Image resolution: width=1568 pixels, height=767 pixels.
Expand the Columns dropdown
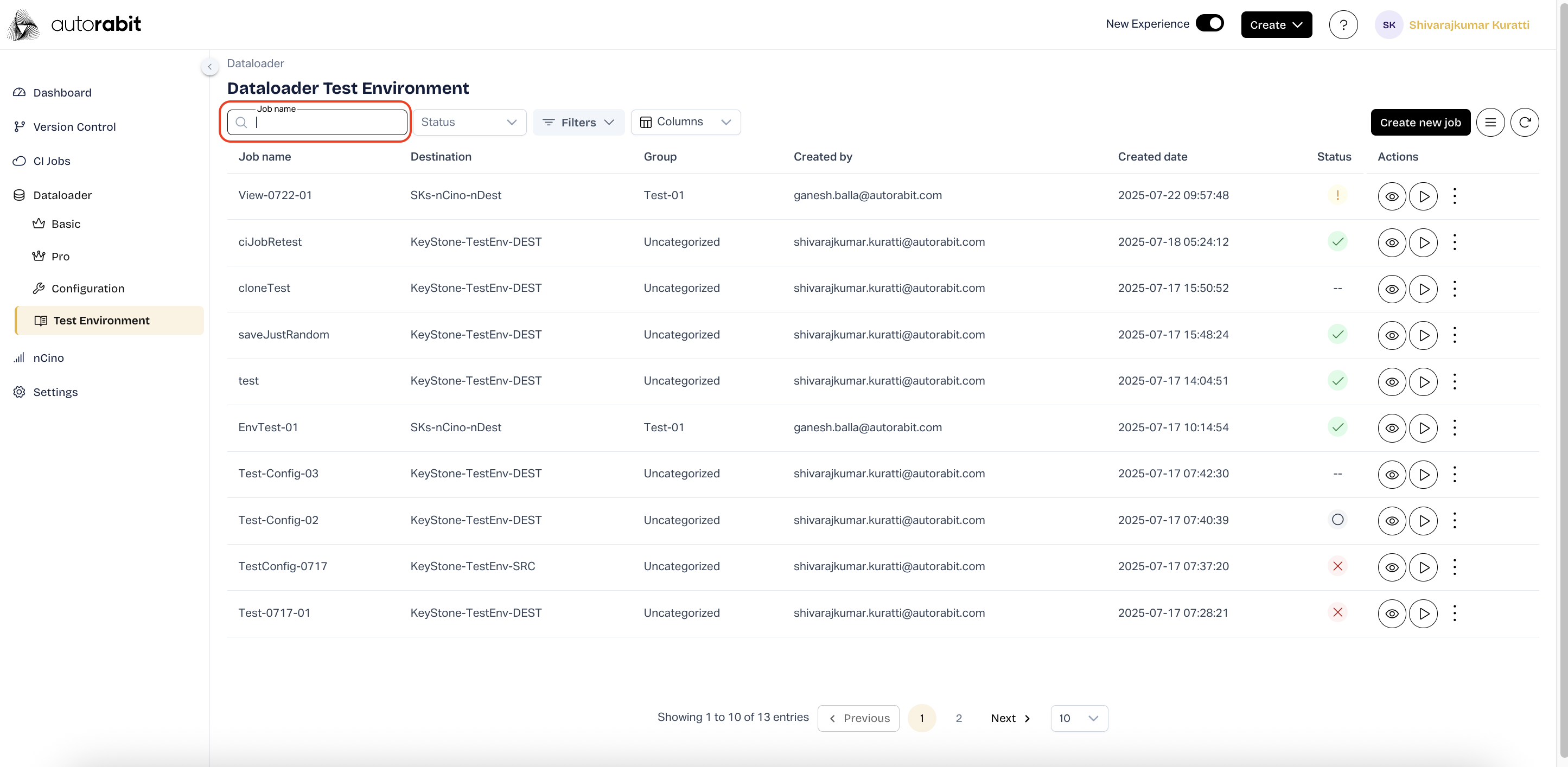pos(685,123)
